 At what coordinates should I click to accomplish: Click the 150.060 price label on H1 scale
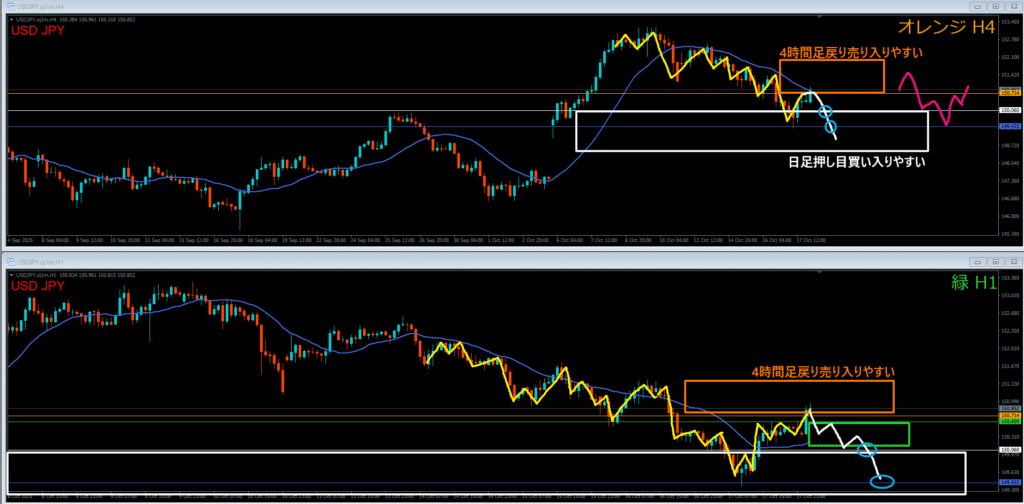coord(1009,451)
